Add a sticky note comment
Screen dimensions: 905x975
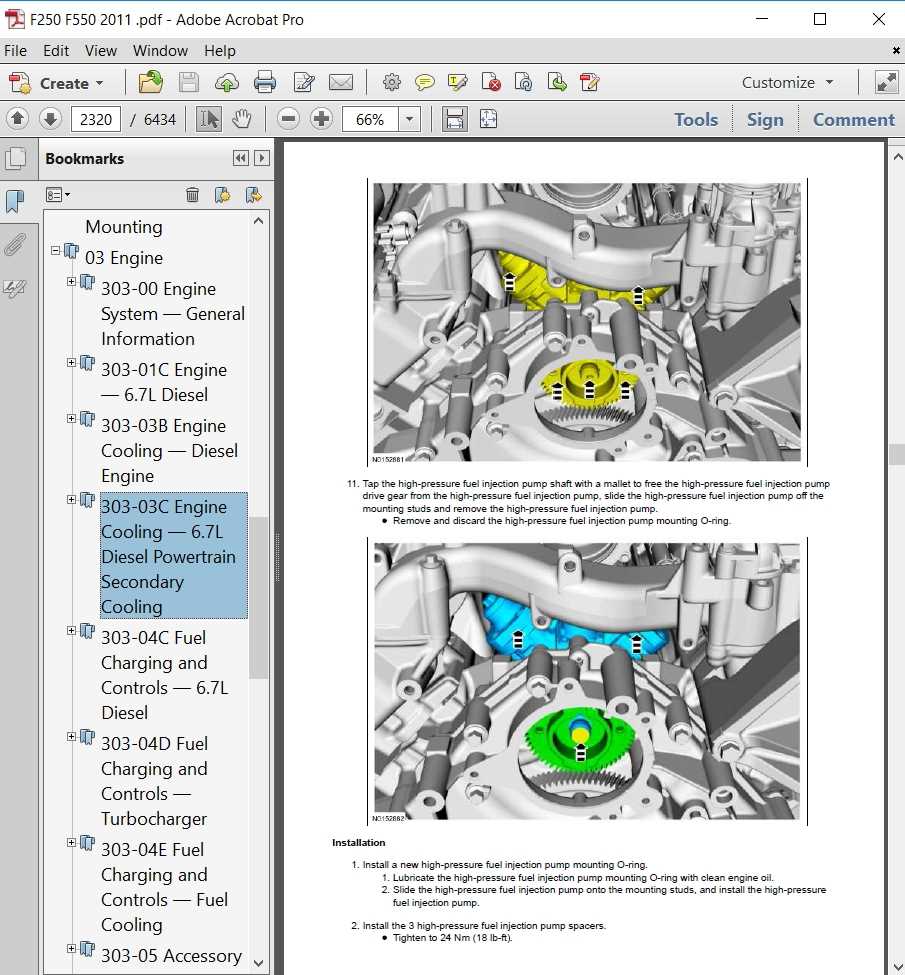[x=424, y=83]
